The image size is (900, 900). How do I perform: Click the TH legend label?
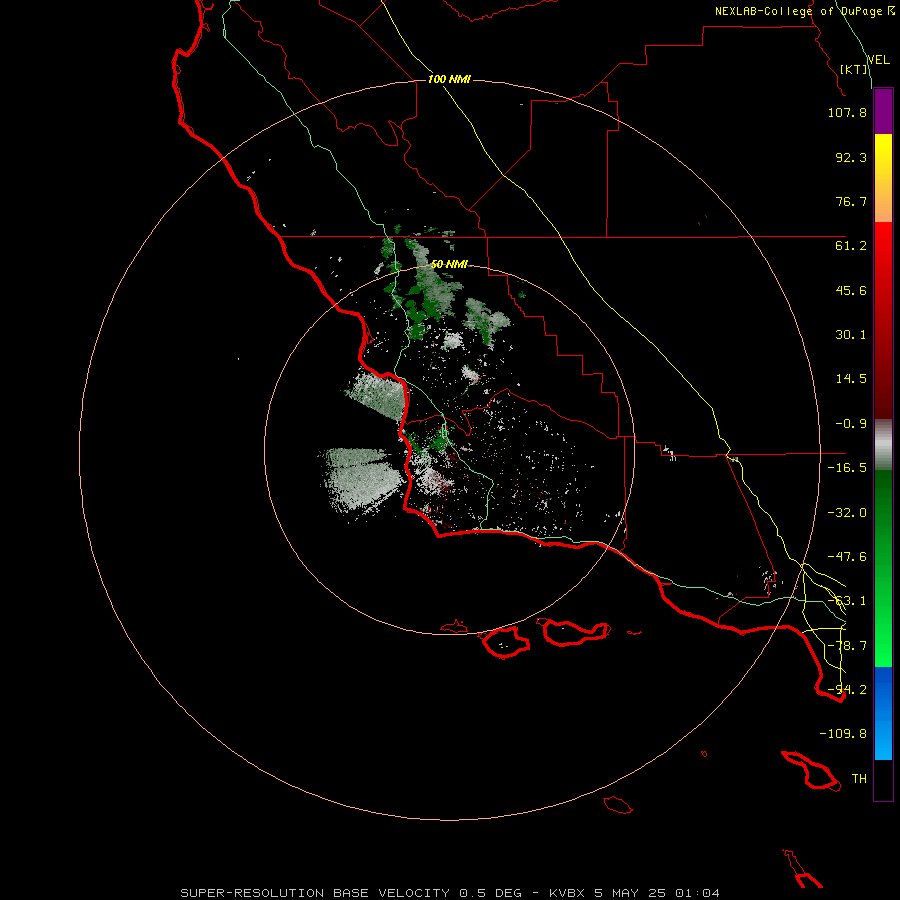(x=859, y=779)
